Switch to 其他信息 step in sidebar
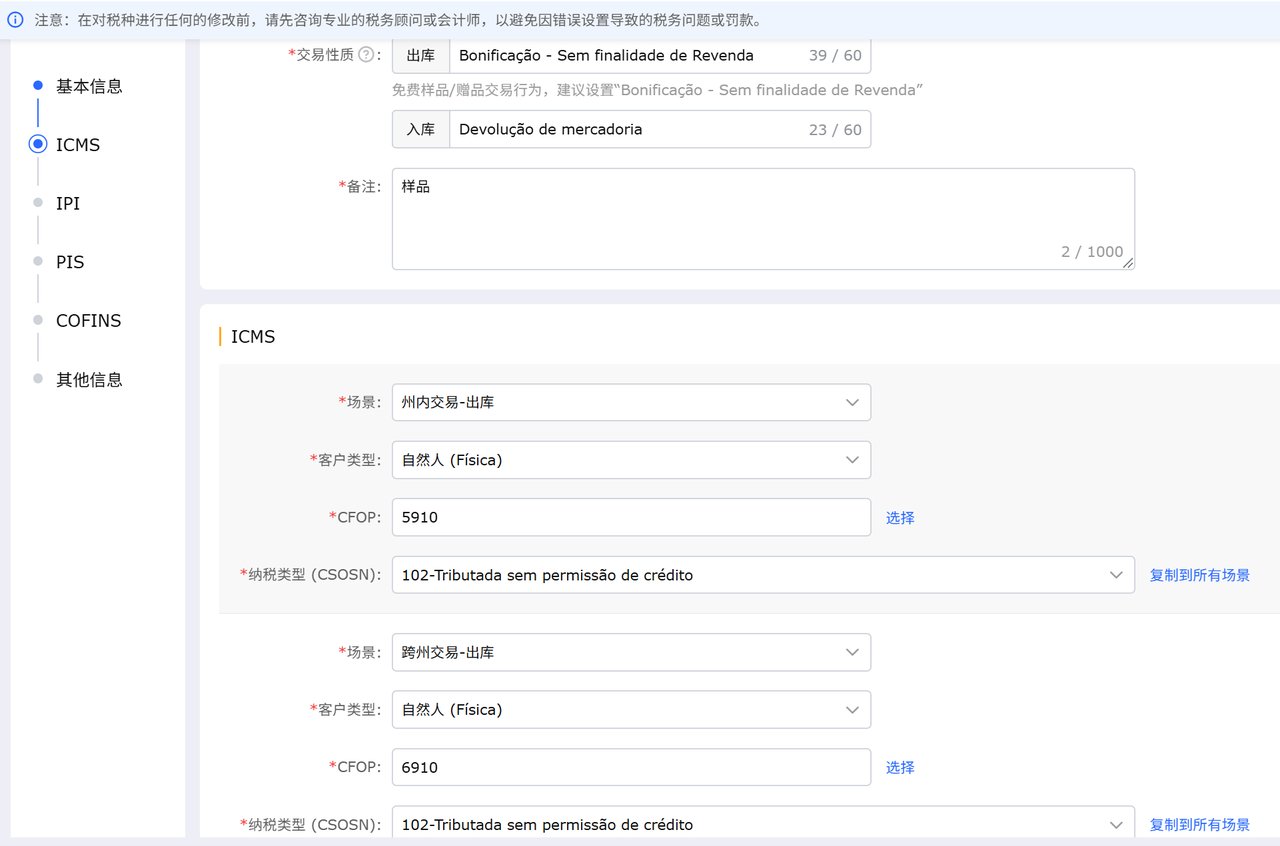 (89, 380)
